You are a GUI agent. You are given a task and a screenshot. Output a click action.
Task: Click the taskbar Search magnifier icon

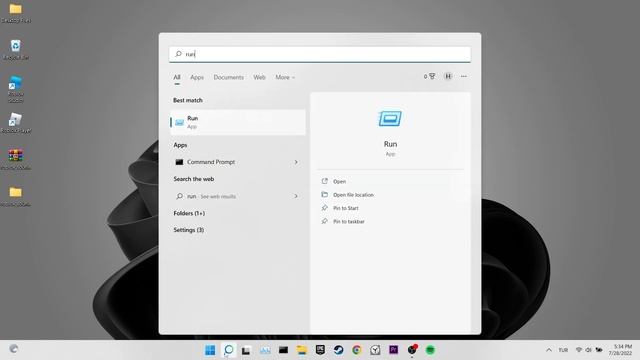click(x=229, y=350)
